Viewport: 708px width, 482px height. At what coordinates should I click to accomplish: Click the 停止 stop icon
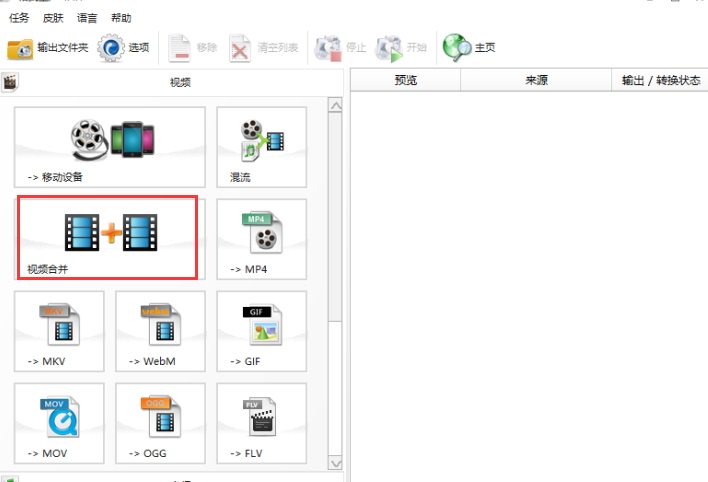click(328, 48)
